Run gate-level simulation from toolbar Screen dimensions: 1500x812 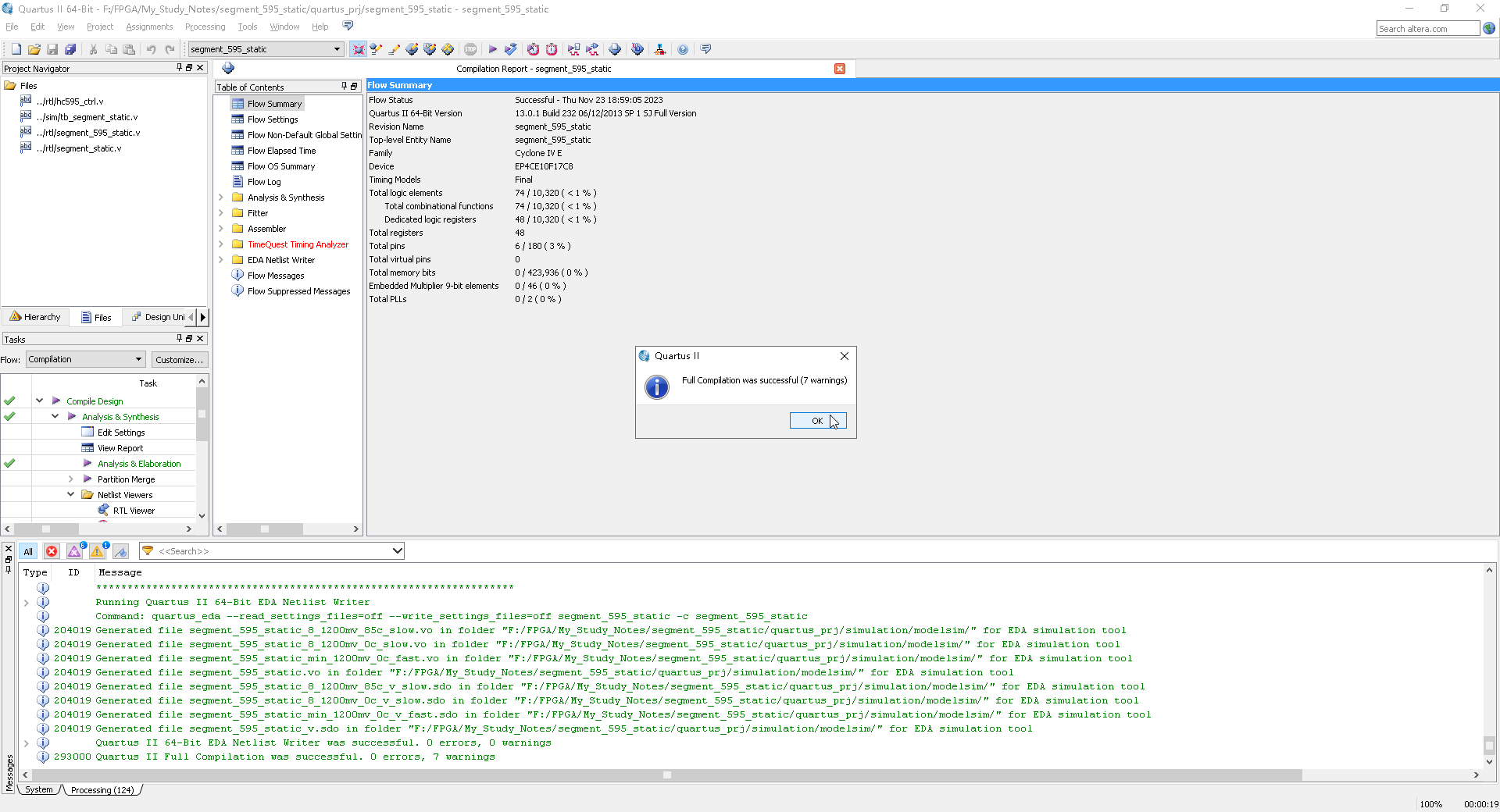pos(592,49)
